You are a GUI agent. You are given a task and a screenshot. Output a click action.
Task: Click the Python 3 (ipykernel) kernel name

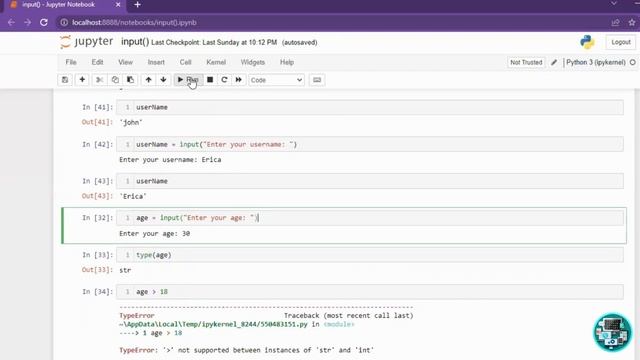(x=596, y=62)
